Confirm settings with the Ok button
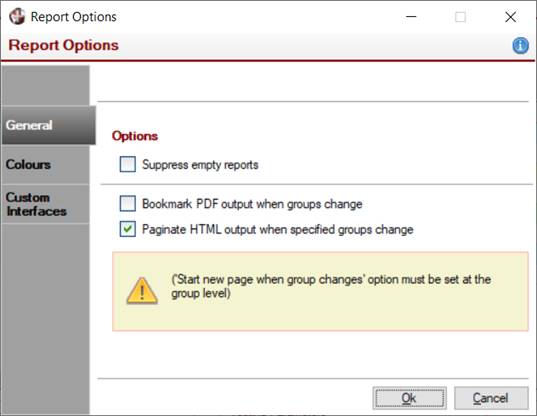Viewport: 537px width, 416px height. click(x=409, y=398)
